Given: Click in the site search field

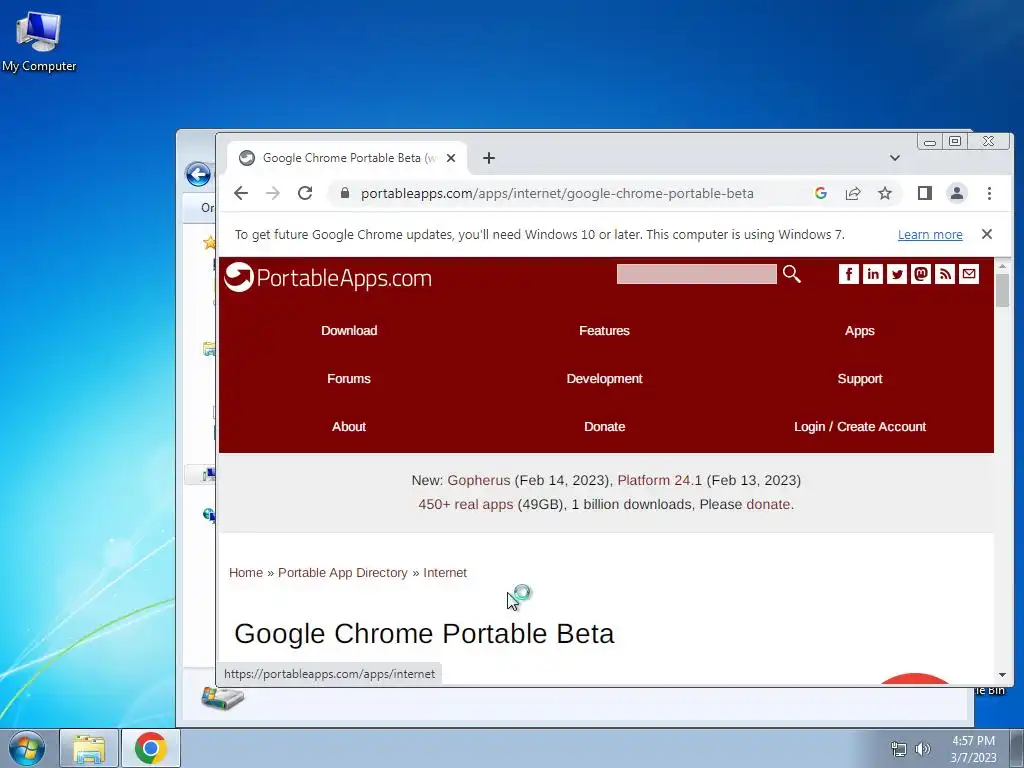Looking at the screenshot, I should pos(696,274).
